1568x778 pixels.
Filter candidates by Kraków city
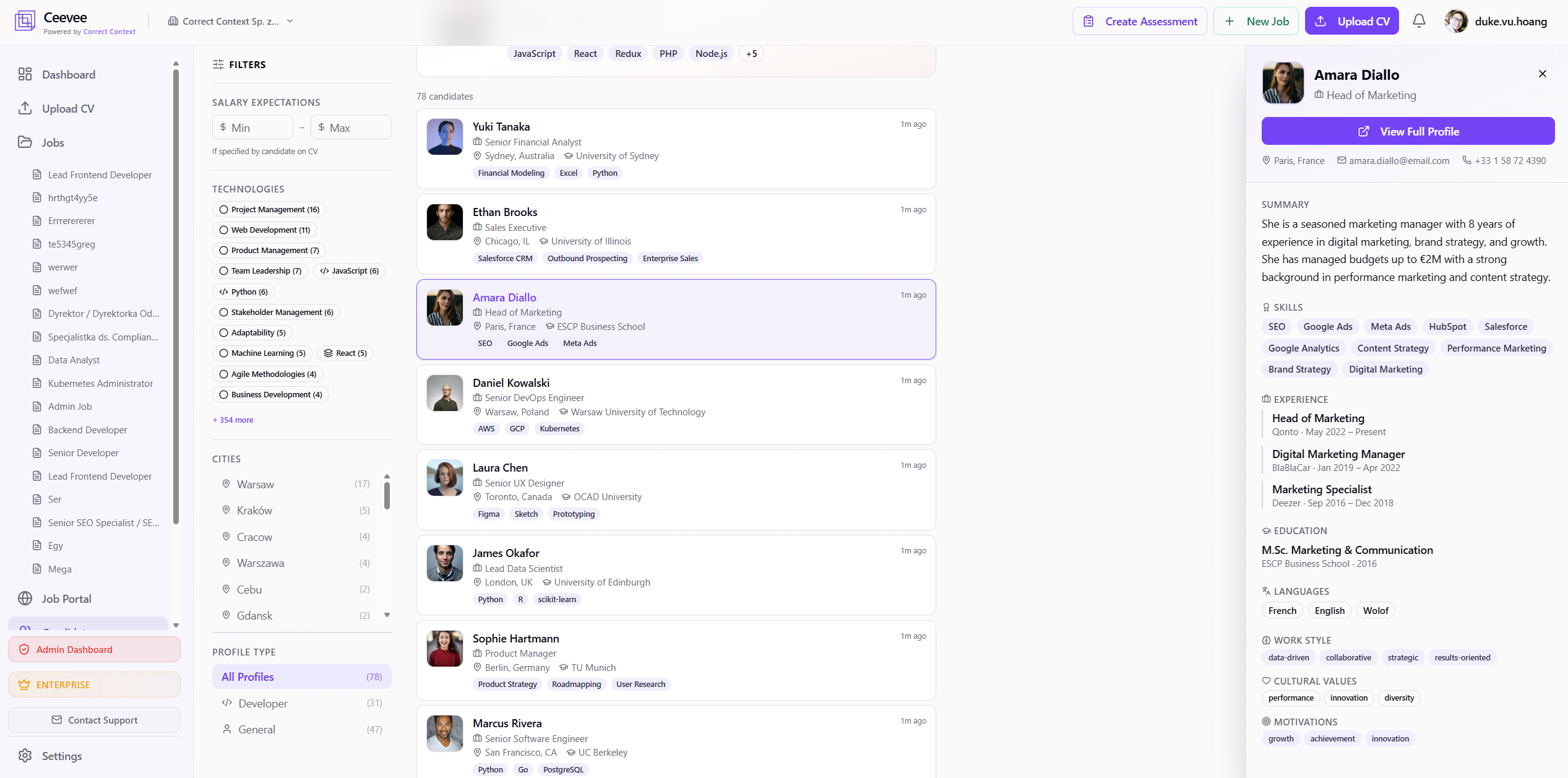tap(296, 510)
